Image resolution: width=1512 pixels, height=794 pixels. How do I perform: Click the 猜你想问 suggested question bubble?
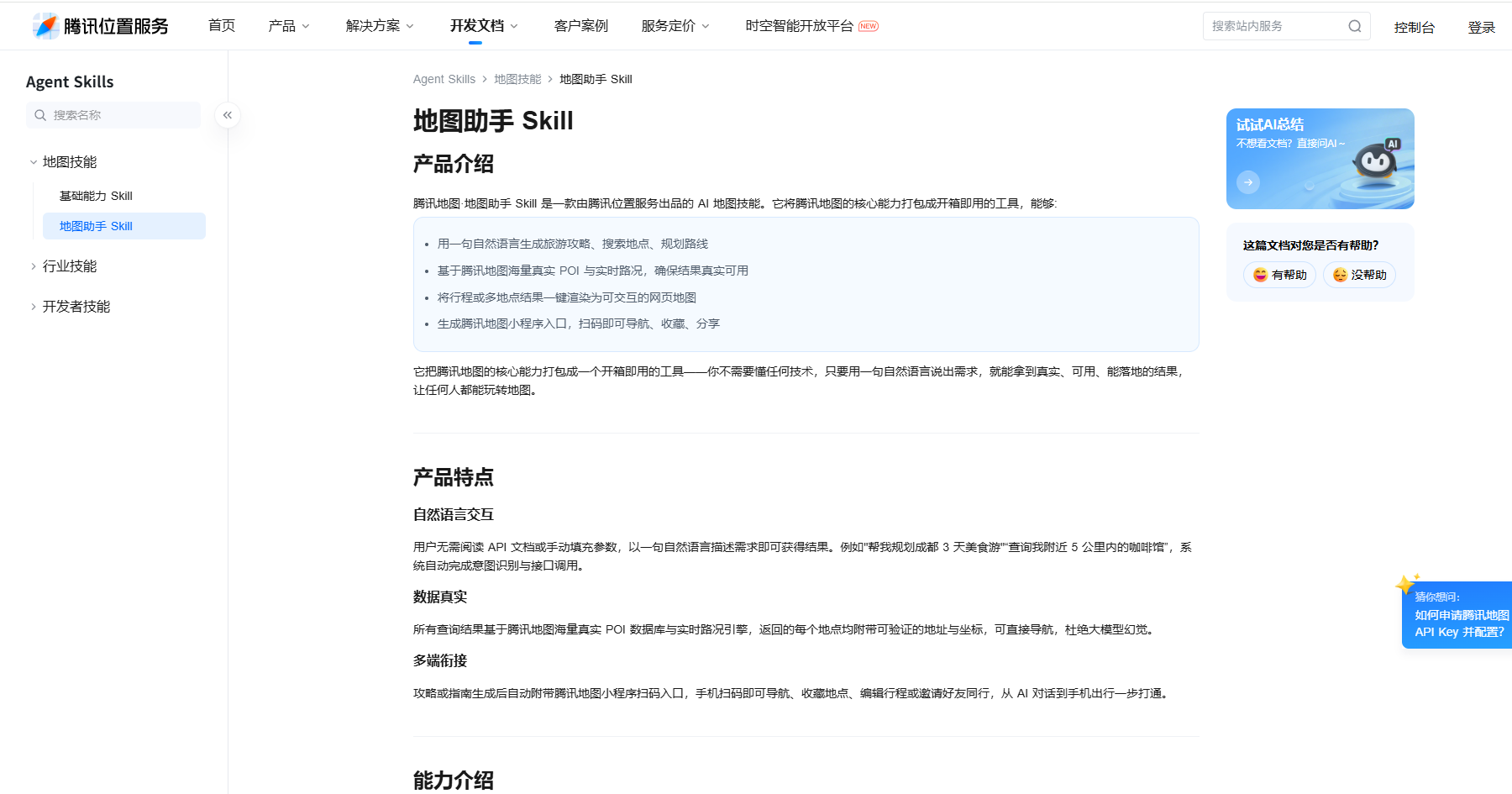coord(1457,615)
